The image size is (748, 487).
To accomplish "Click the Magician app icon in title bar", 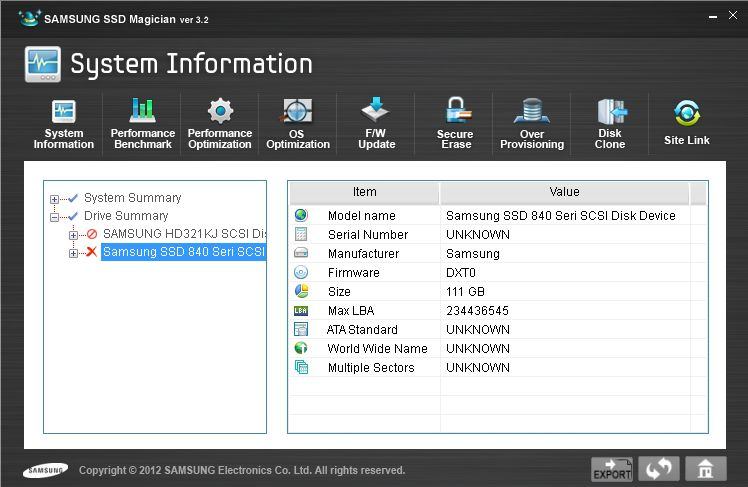I will tap(30, 19).
